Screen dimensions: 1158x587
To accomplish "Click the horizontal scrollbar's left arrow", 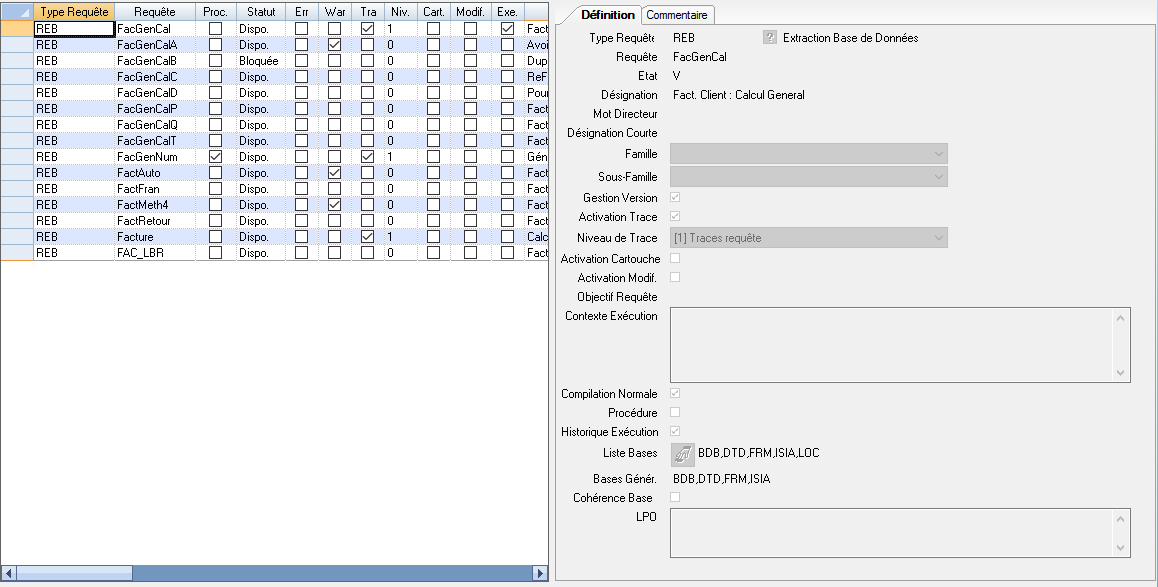I will [8, 573].
